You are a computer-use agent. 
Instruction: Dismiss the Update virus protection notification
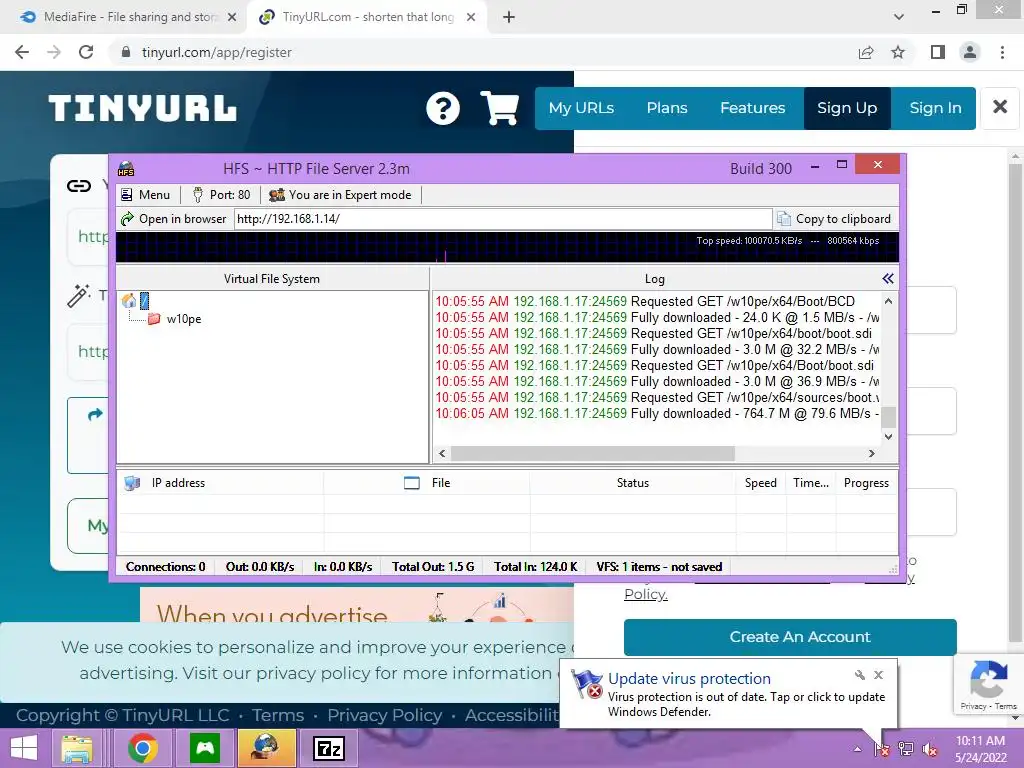pyautogui.click(x=878, y=675)
